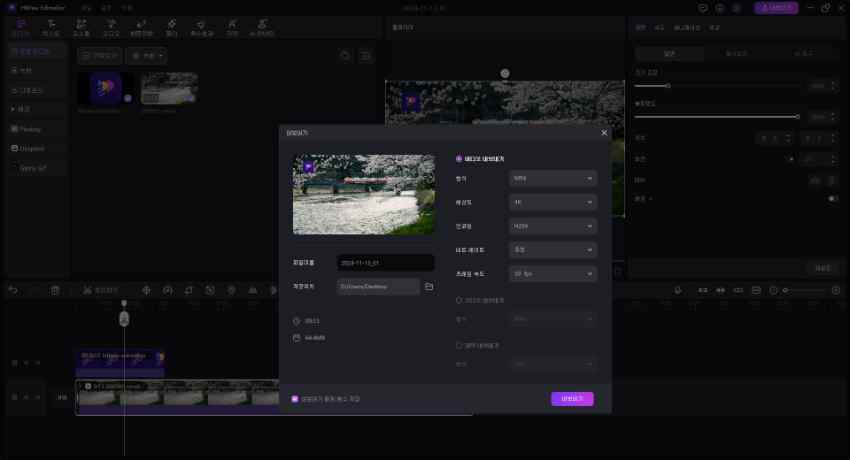Click the folder browse icon beside save path
The image size is (850, 460).
coord(429,287)
